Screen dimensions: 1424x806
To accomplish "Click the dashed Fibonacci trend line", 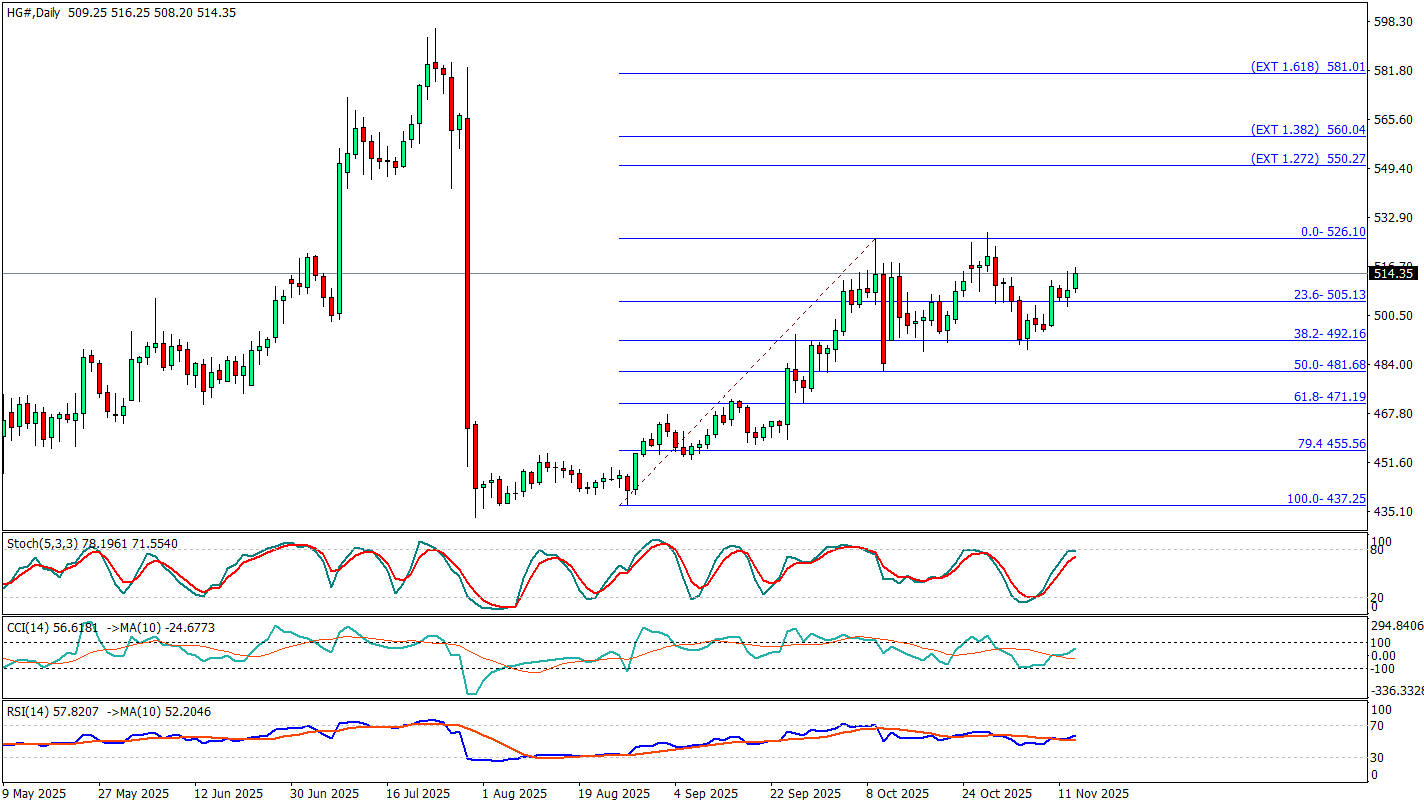I will click(x=750, y=371).
